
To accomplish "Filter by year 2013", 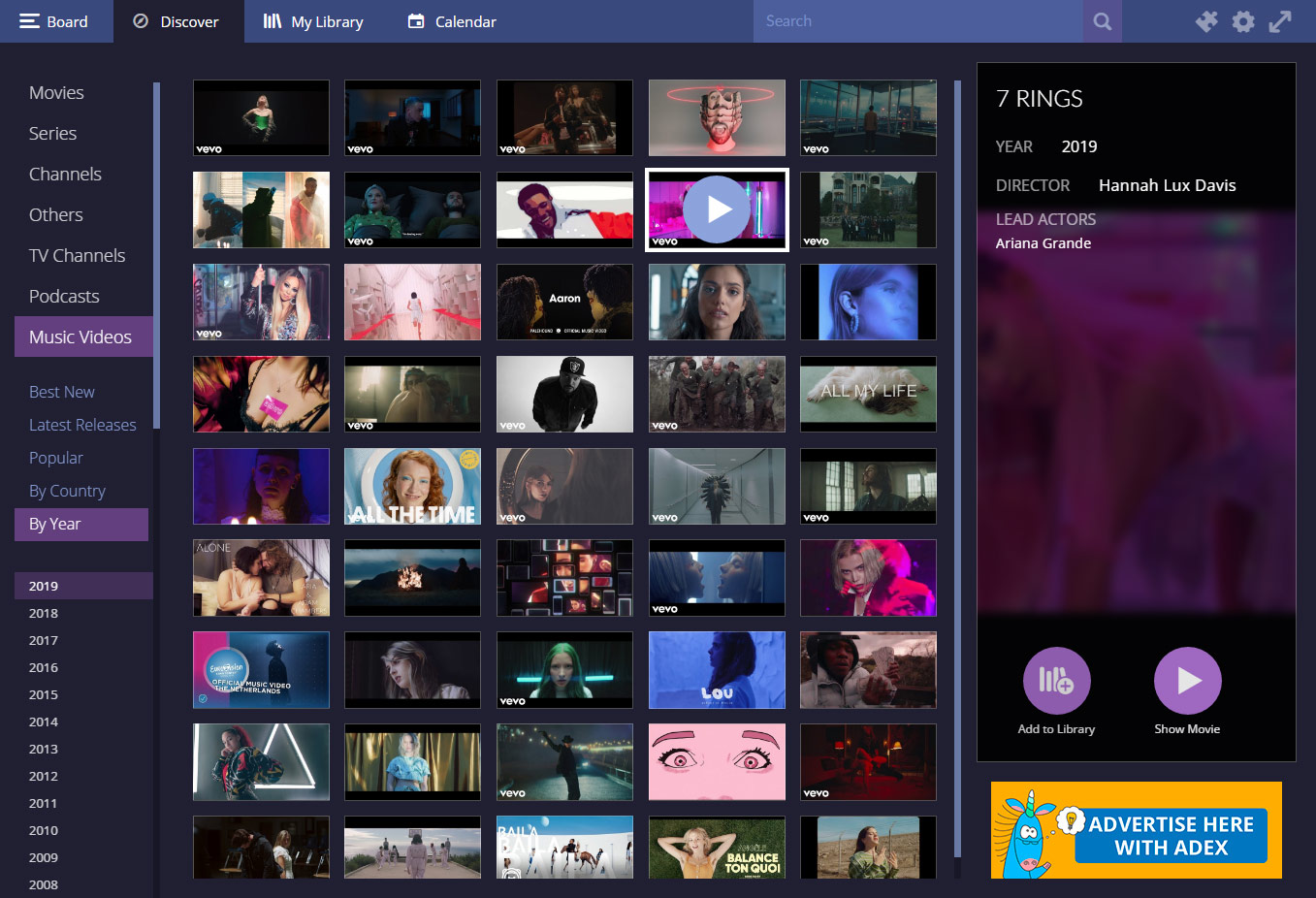I will (83, 749).
